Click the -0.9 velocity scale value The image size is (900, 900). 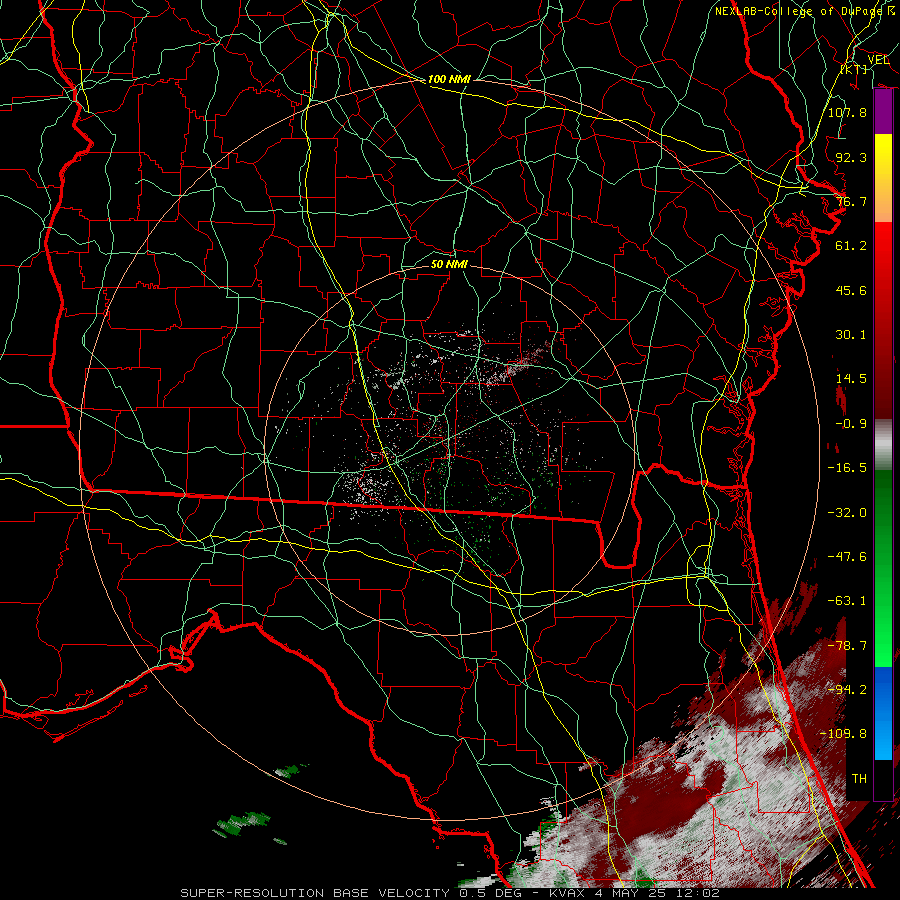(851, 424)
